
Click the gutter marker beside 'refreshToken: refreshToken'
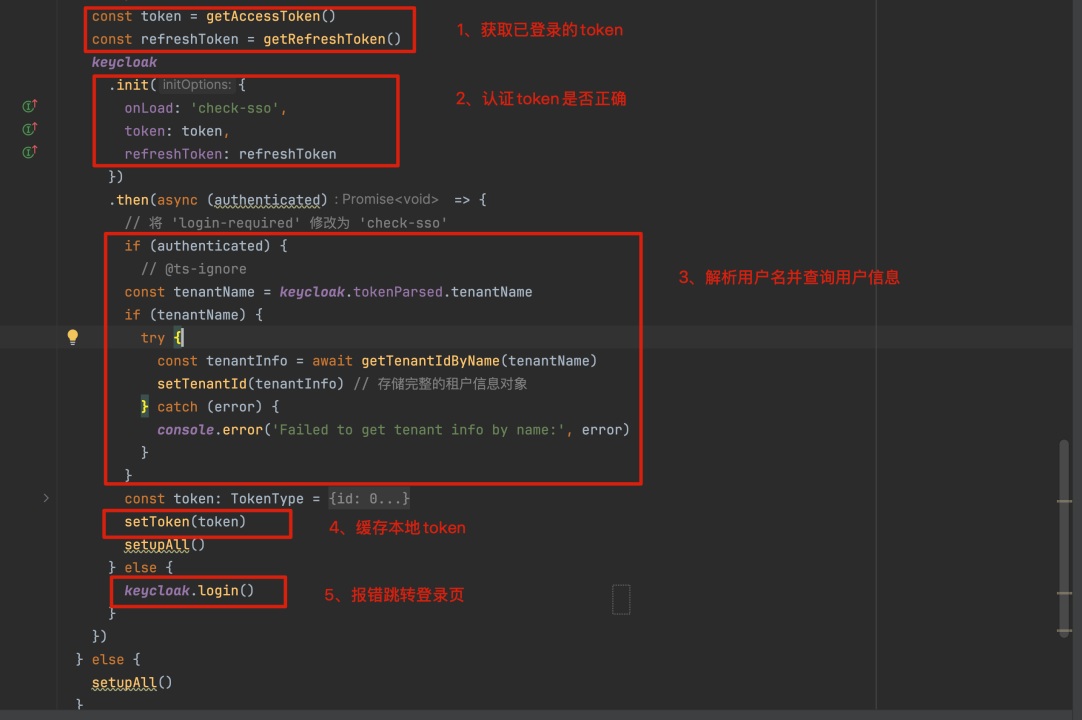pyautogui.click(x=30, y=152)
